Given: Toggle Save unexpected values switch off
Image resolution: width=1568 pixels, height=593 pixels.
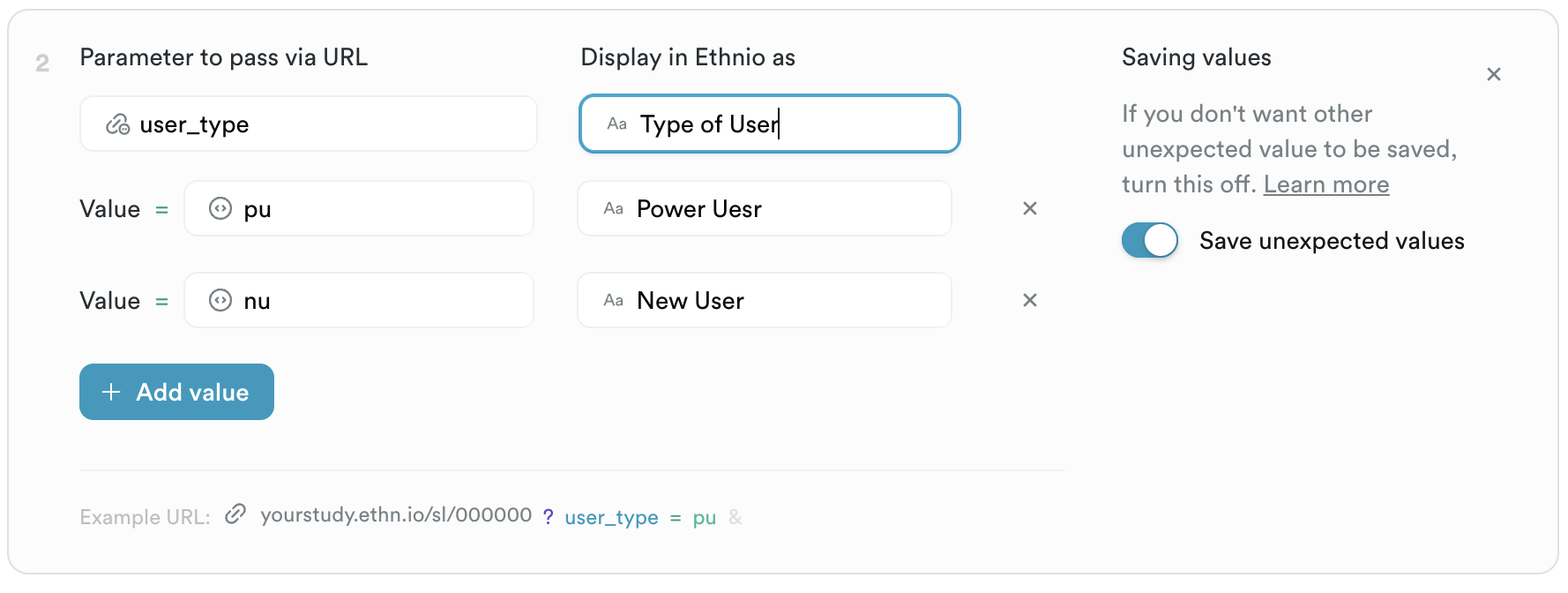Looking at the screenshot, I should [x=1149, y=241].
